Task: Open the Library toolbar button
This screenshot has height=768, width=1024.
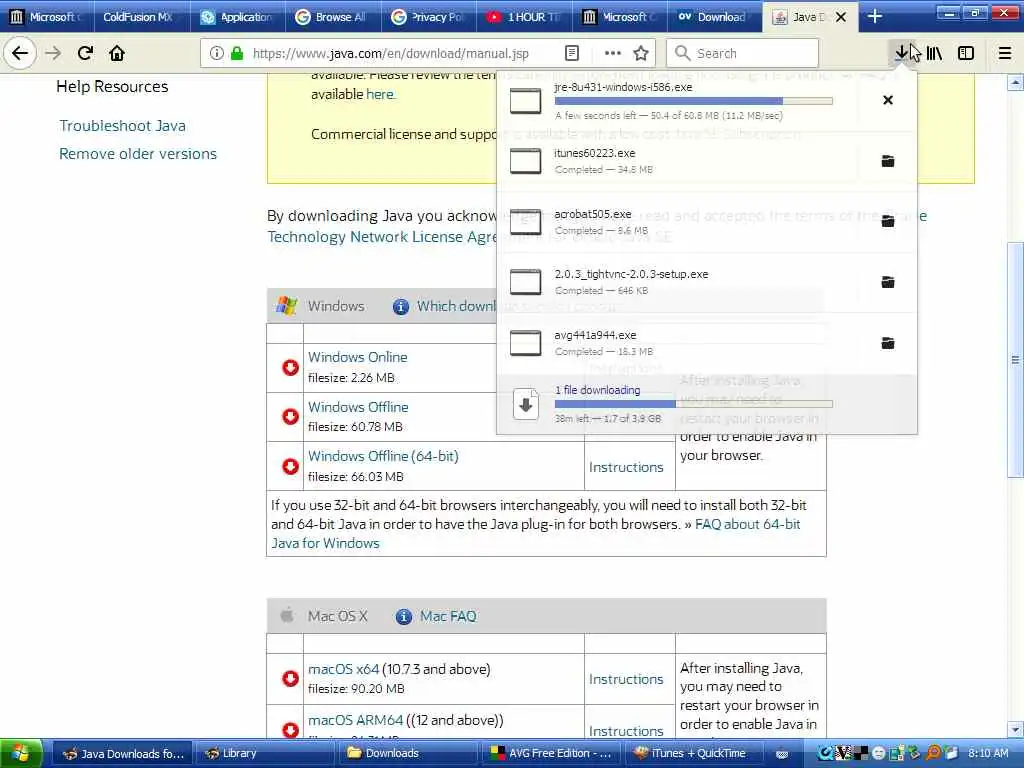Action: click(935, 53)
